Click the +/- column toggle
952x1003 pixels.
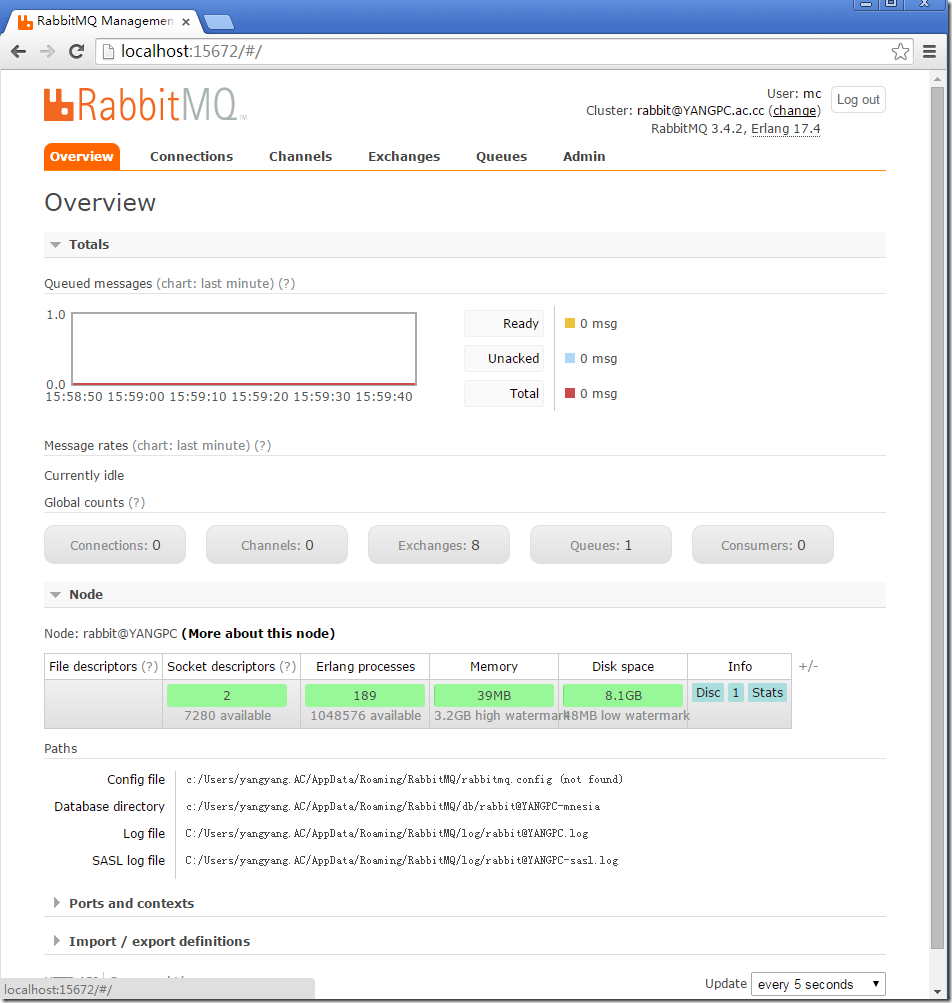808,667
